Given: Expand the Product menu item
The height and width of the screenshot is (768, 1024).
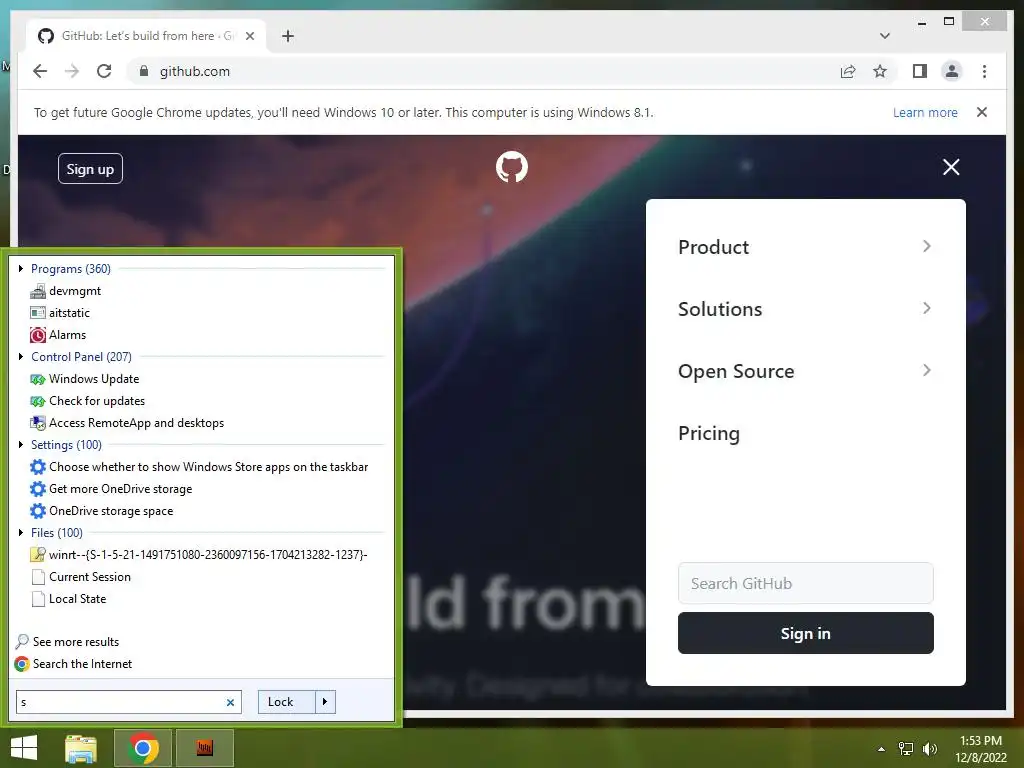Looking at the screenshot, I should click(805, 247).
